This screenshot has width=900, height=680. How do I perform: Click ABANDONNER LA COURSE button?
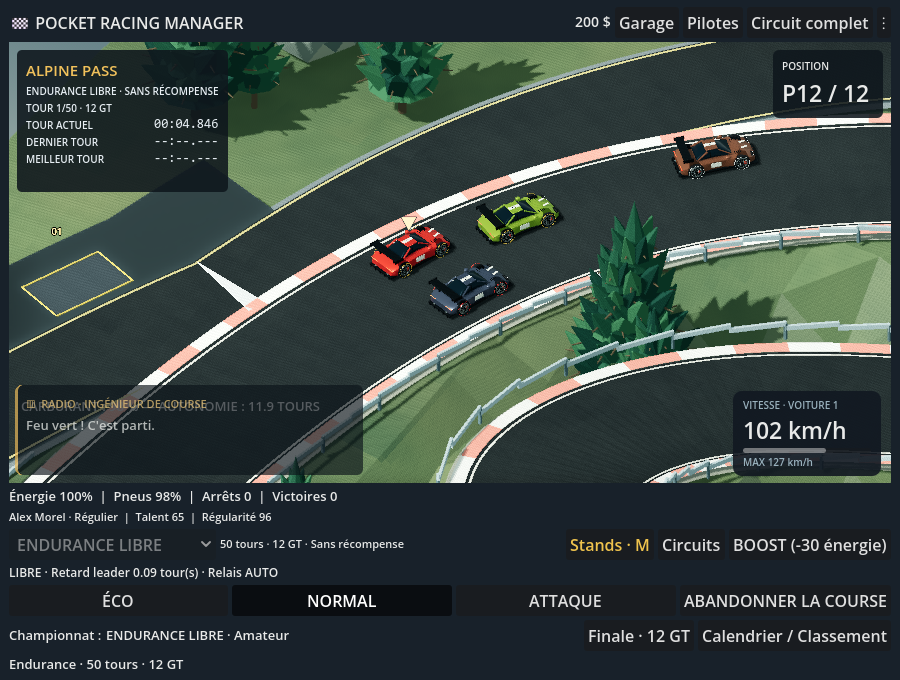pyautogui.click(x=785, y=601)
